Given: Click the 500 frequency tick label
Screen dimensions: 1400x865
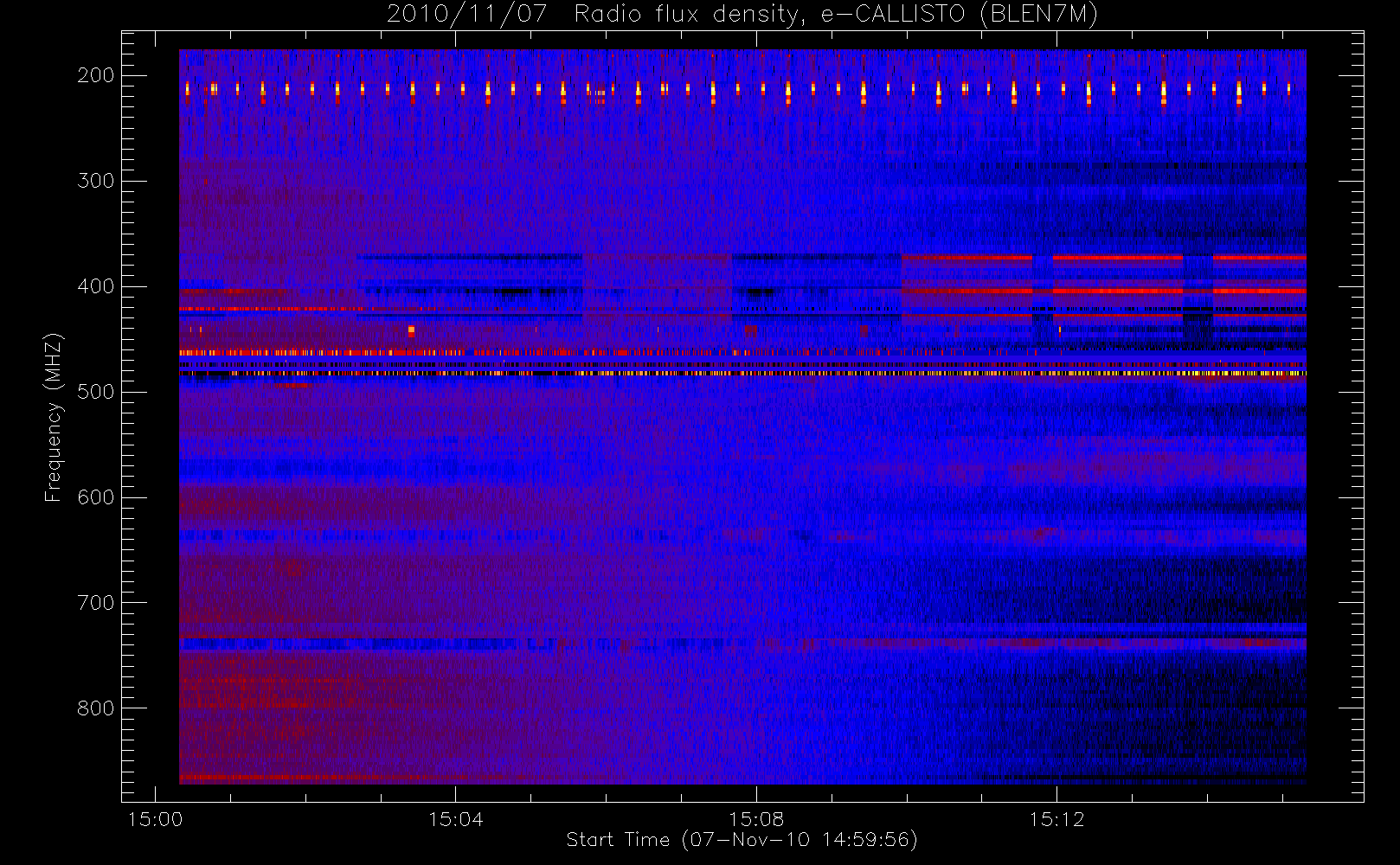Looking at the screenshot, I should coord(95,392).
